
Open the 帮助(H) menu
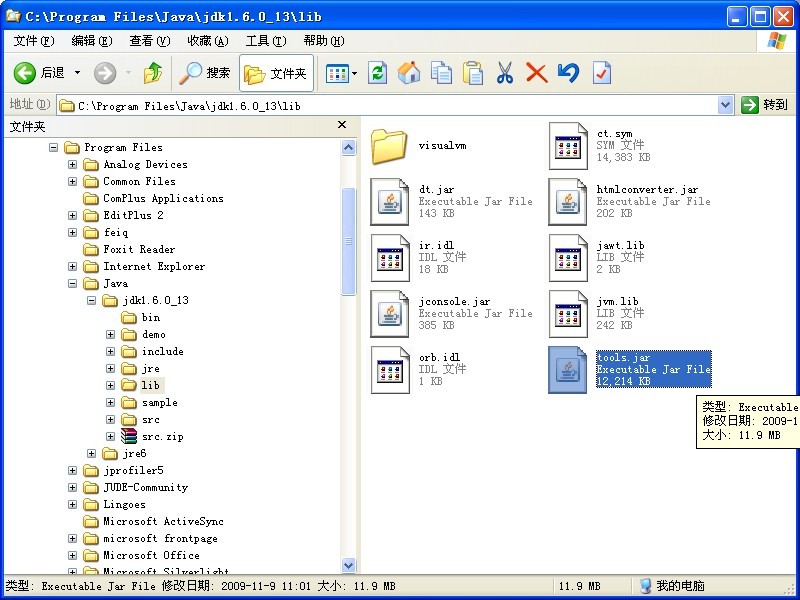click(323, 41)
